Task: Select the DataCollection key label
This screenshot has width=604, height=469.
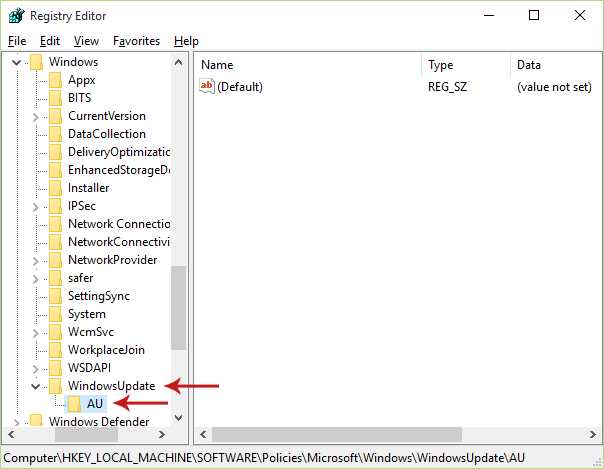Action: (x=107, y=134)
